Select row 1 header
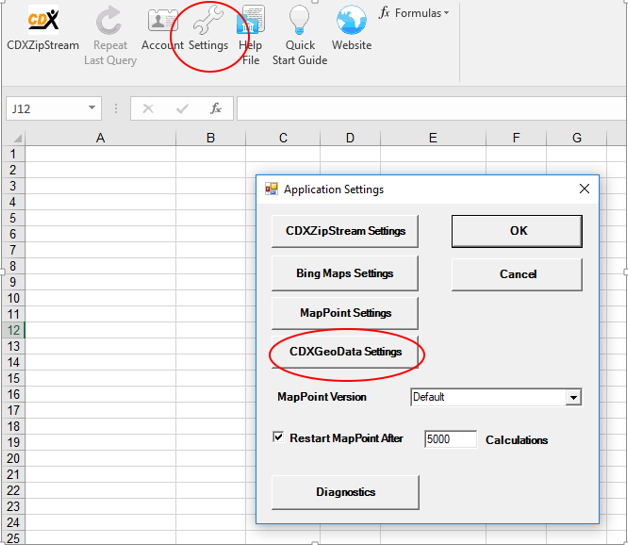 coord(13,154)
